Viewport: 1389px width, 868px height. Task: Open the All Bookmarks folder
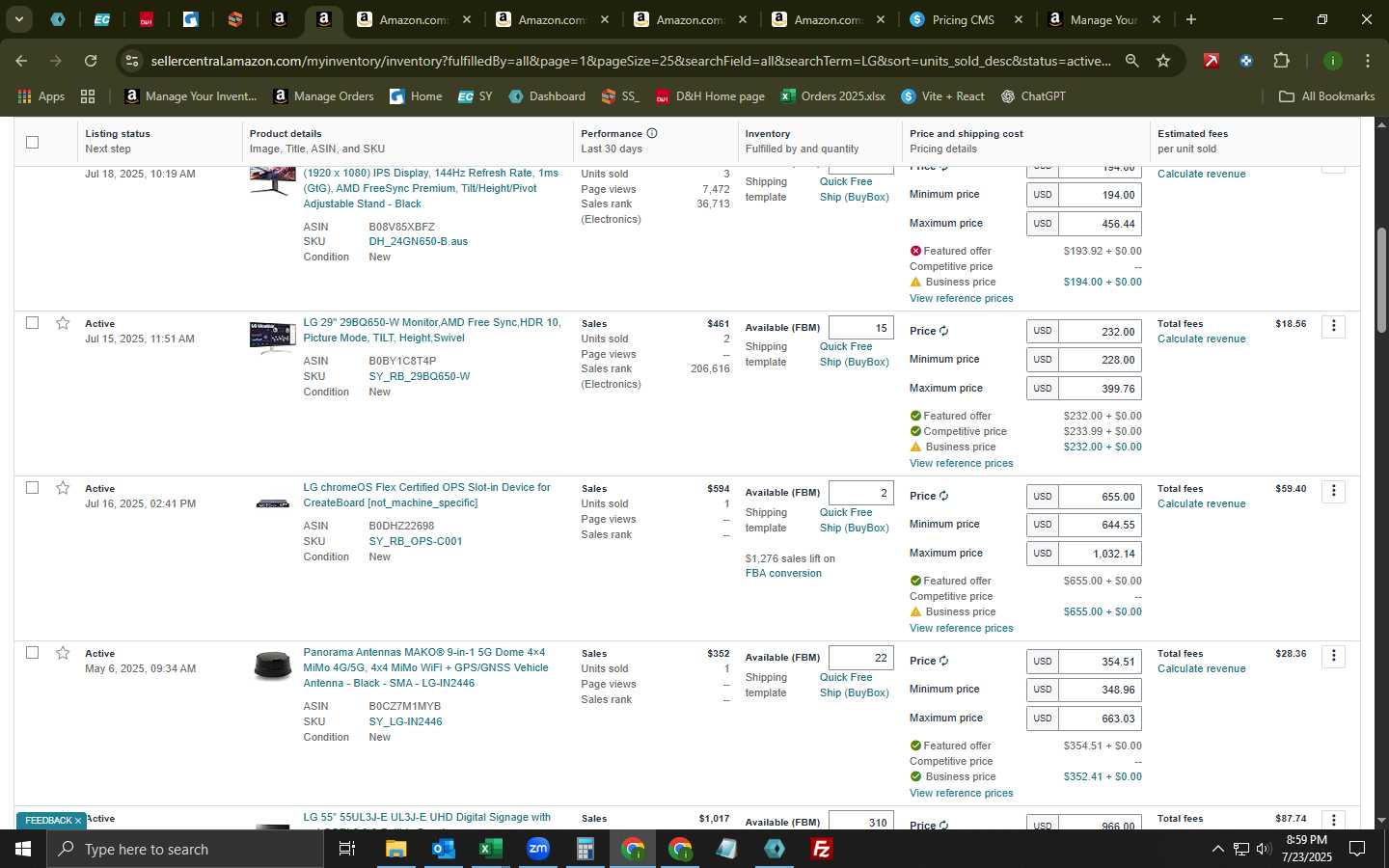[x=1325, y=96]
